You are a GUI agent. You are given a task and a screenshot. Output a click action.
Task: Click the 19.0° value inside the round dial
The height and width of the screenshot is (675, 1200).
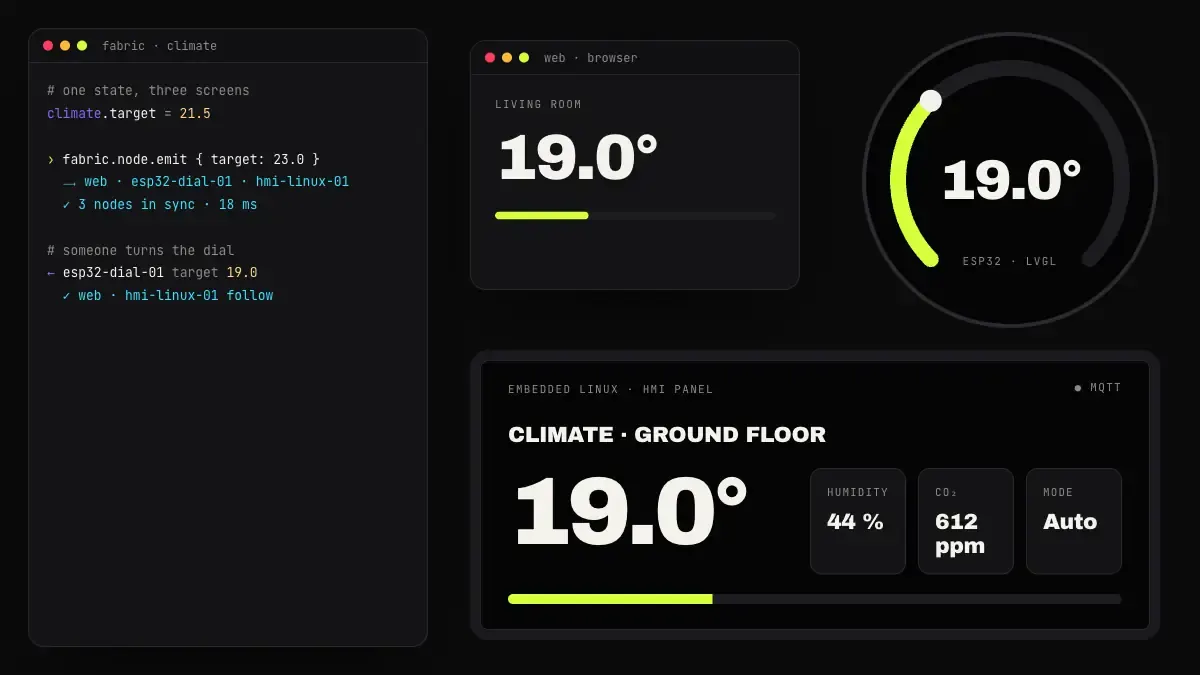click(1011, 181)
